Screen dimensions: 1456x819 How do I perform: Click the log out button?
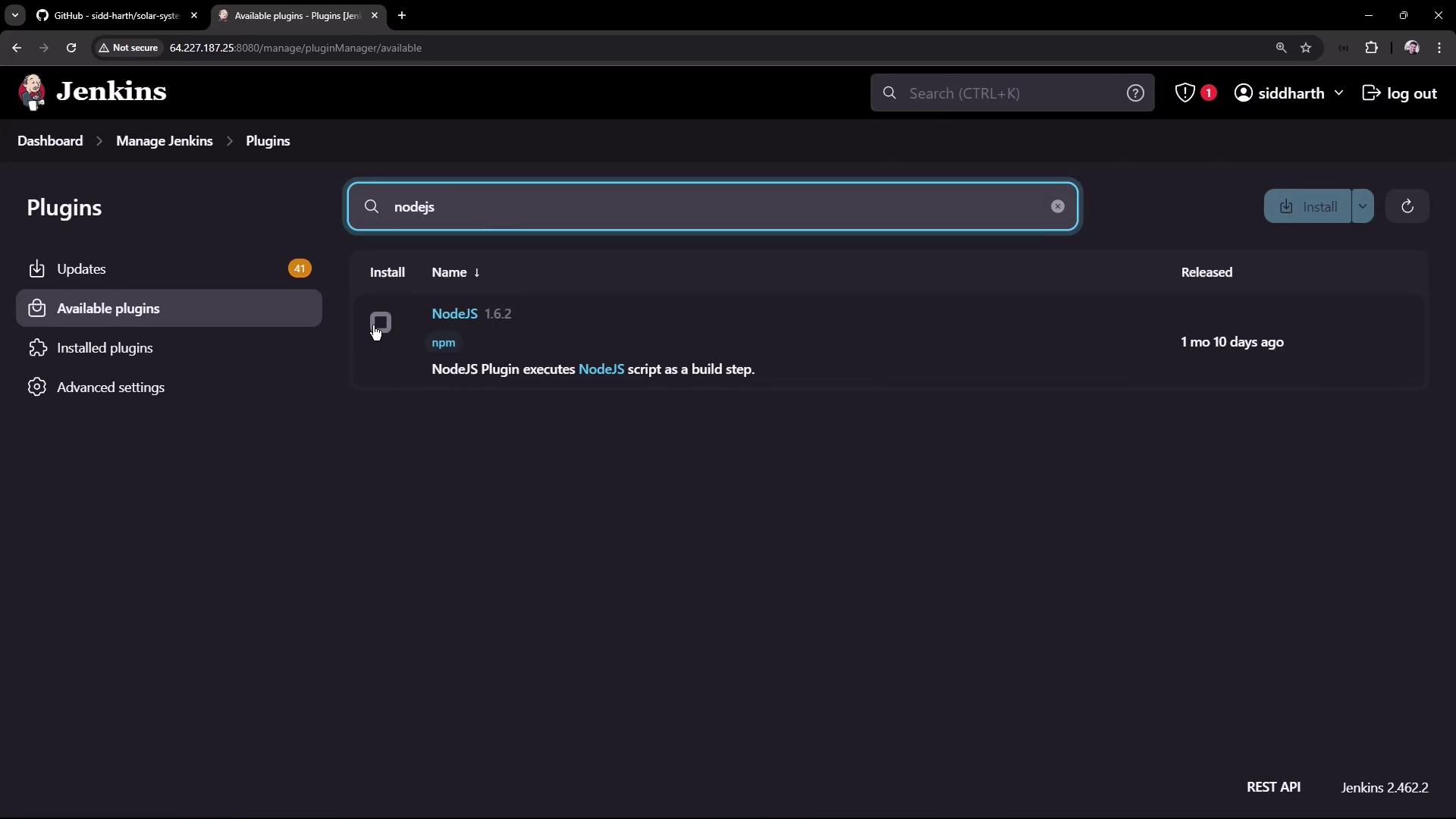(1400, 93)
